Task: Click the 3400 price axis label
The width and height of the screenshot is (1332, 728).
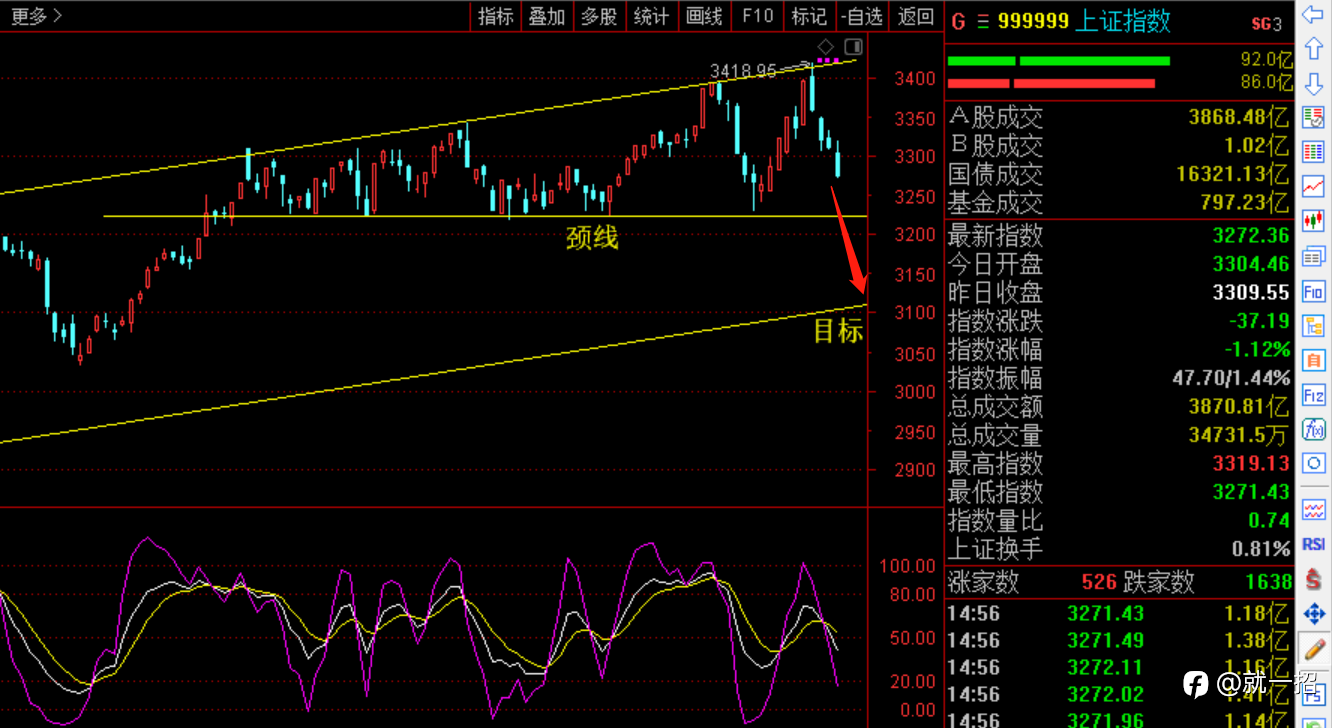Action: (x=915, y=78)
